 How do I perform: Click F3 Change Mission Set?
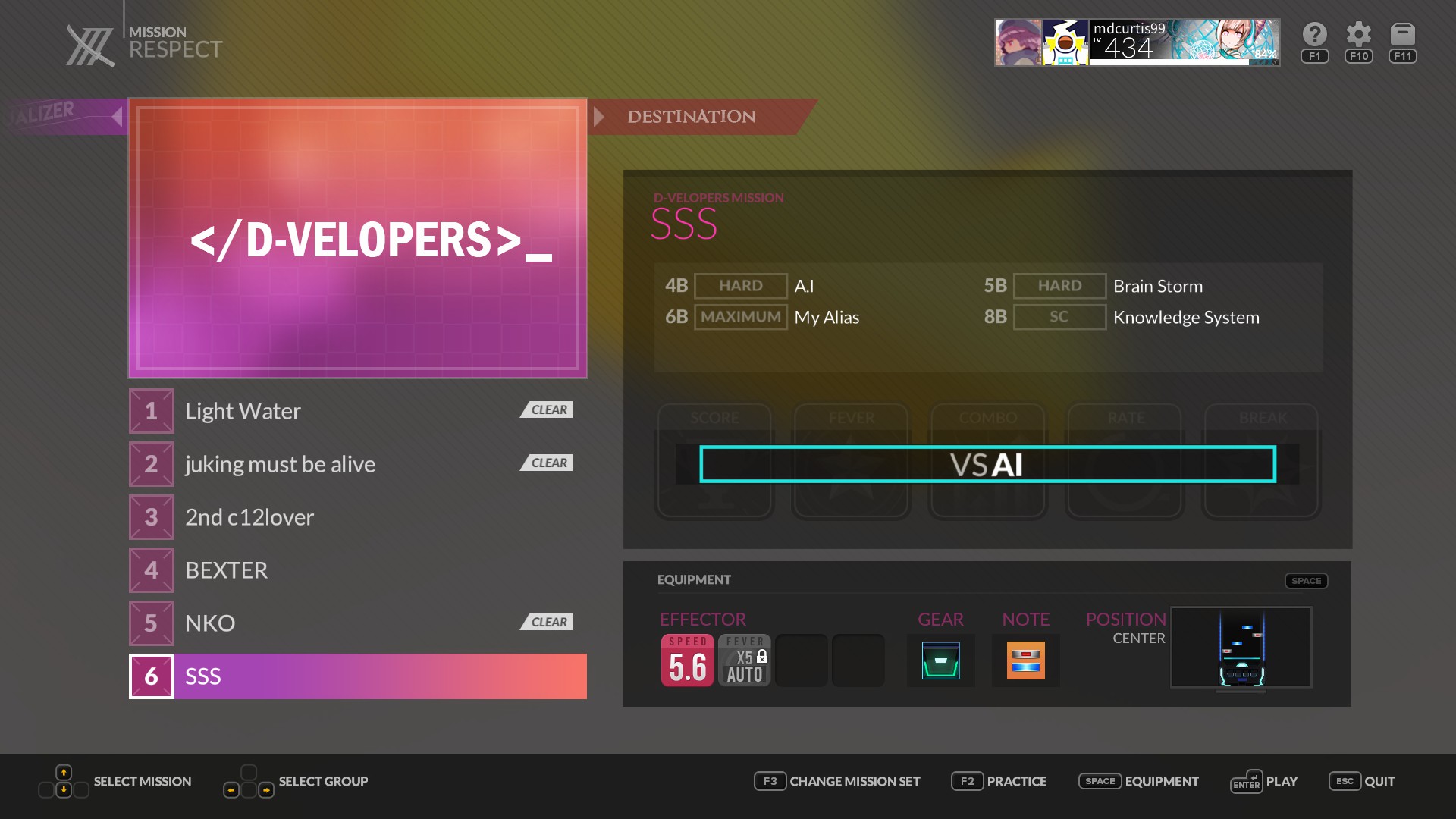pos(837,781)
